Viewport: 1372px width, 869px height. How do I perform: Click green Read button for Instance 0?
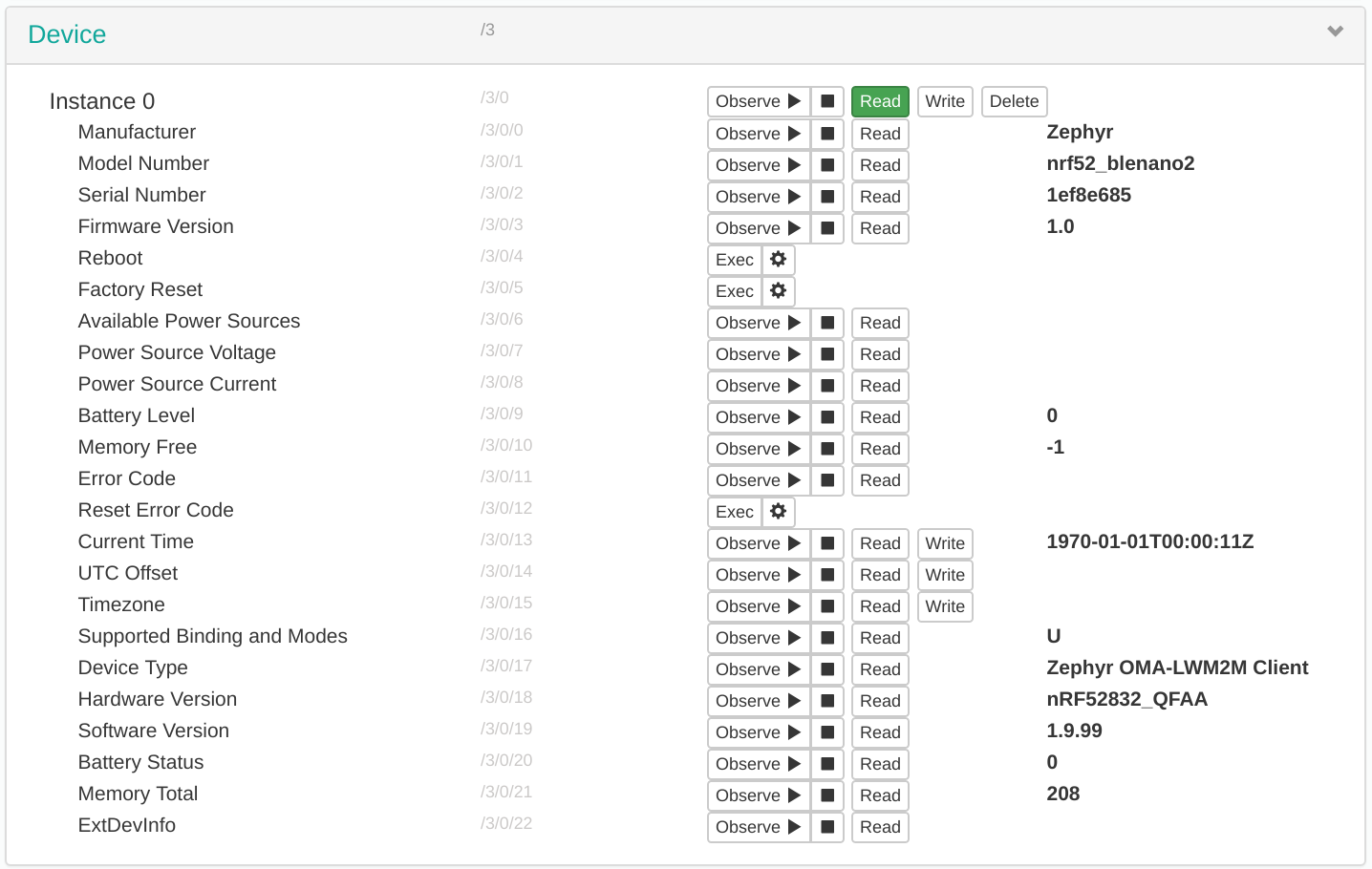[x=880, y=101]
